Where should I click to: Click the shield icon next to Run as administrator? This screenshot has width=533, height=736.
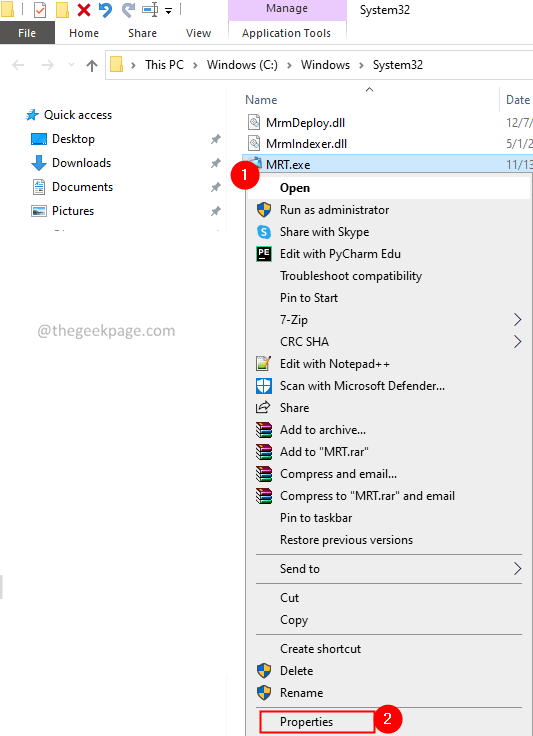[x=264, y=210]
